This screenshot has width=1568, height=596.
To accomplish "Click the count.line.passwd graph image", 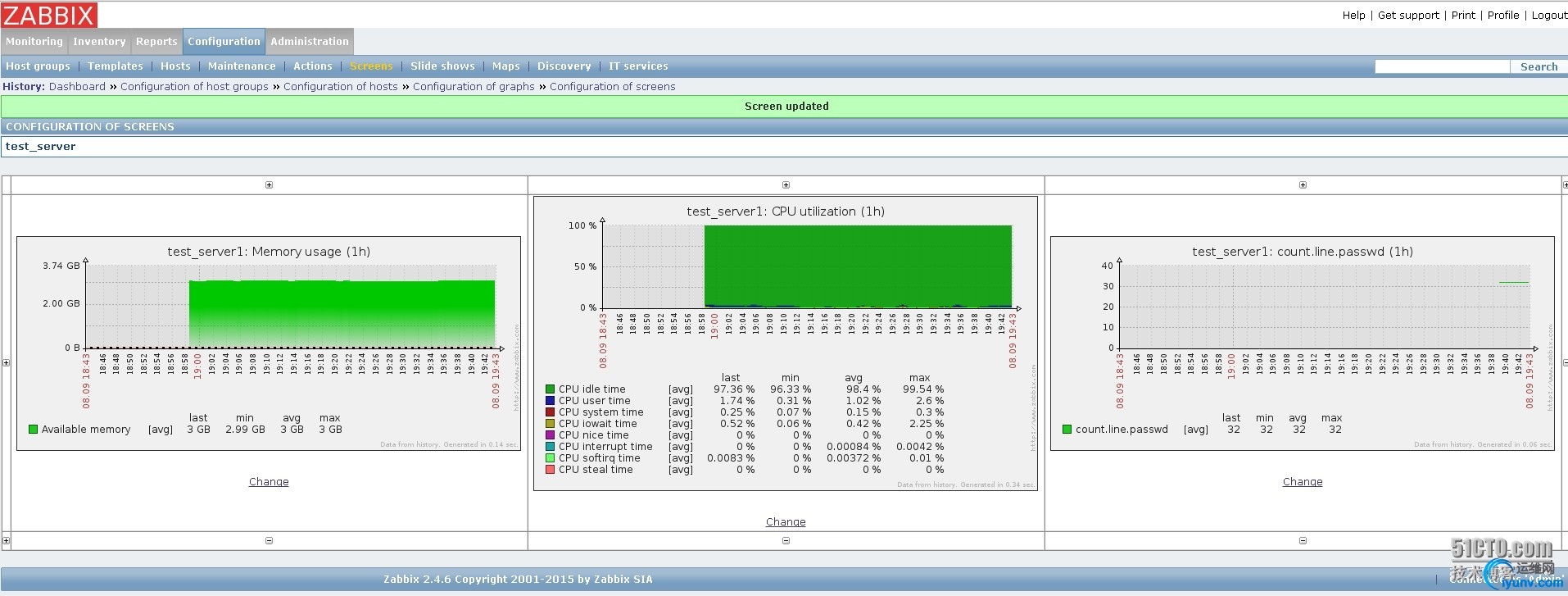I will 1303,343.
